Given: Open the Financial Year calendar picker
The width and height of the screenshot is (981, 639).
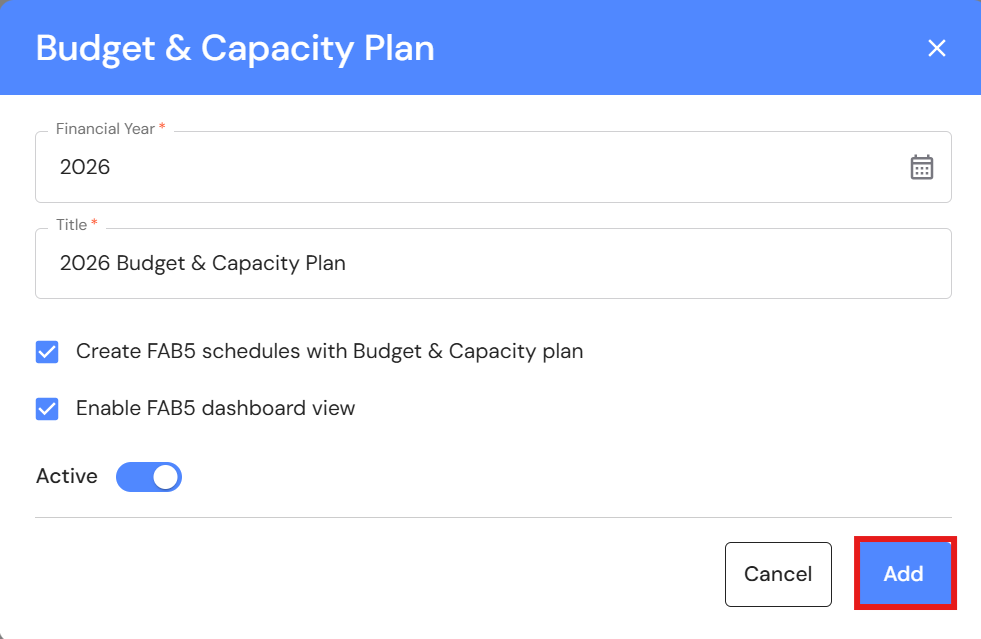Looking at the screenshot, I should (921, 167).
